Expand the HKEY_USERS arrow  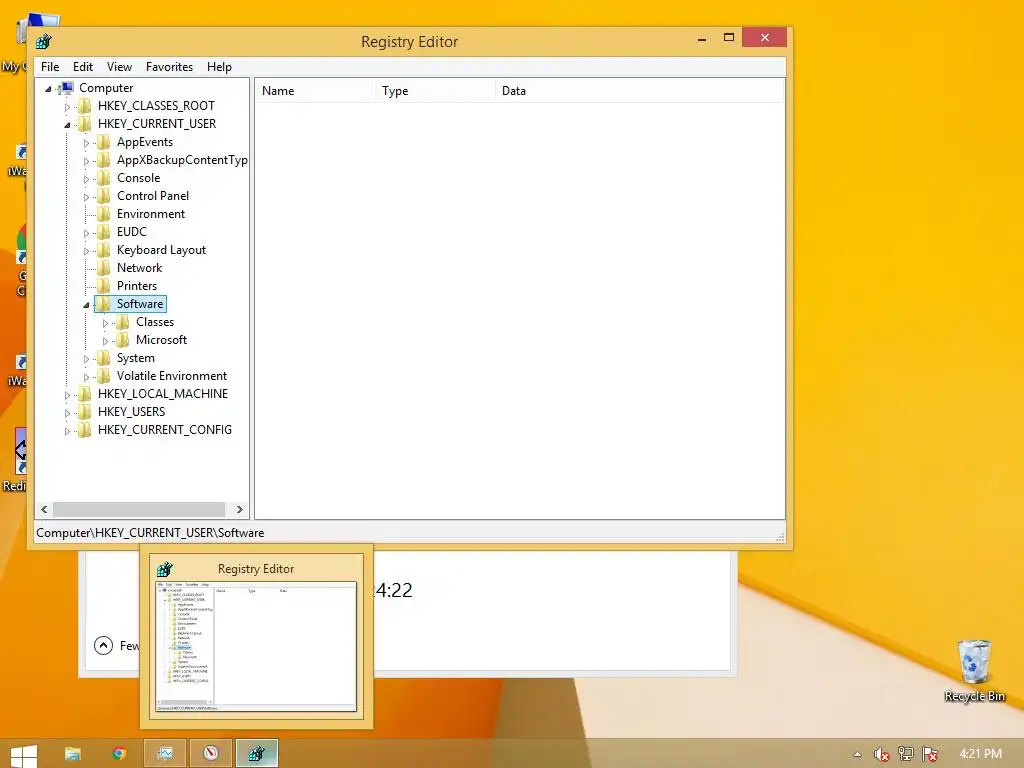coord(67,413)
